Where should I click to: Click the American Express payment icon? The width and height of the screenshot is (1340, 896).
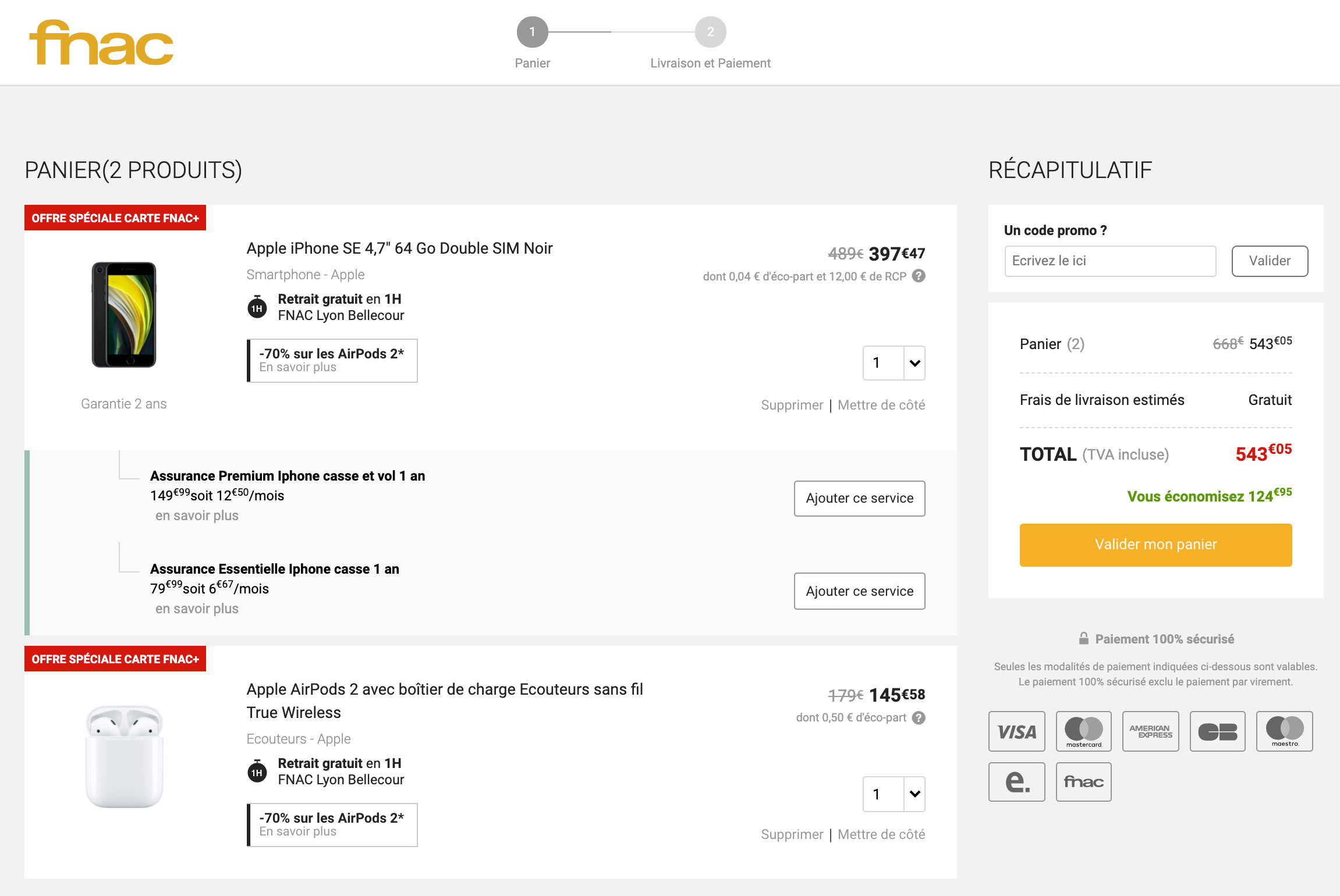(x=1150, y=731)
